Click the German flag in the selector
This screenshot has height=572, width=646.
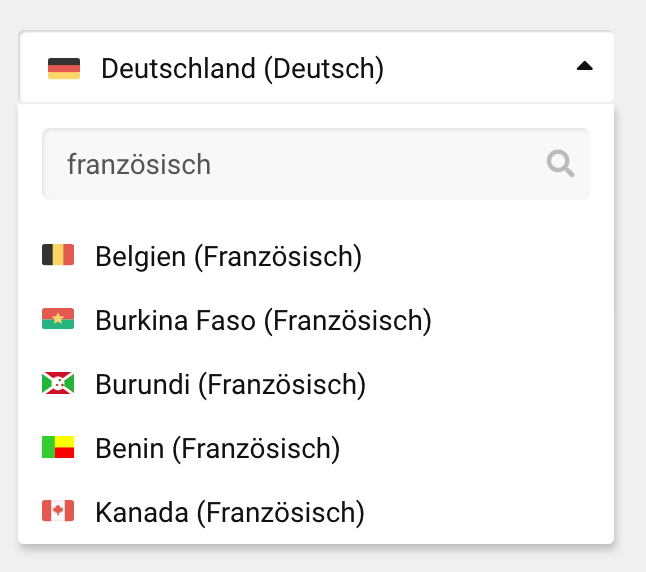click(x=64, y=69)
